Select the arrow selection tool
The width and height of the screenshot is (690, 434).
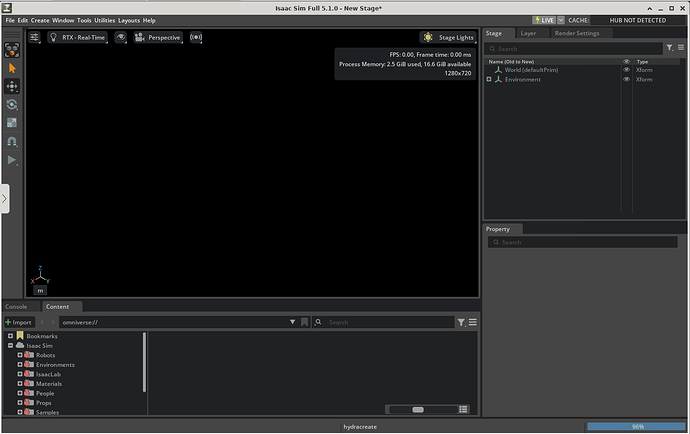pyautogui.click(x=12, y=68)
